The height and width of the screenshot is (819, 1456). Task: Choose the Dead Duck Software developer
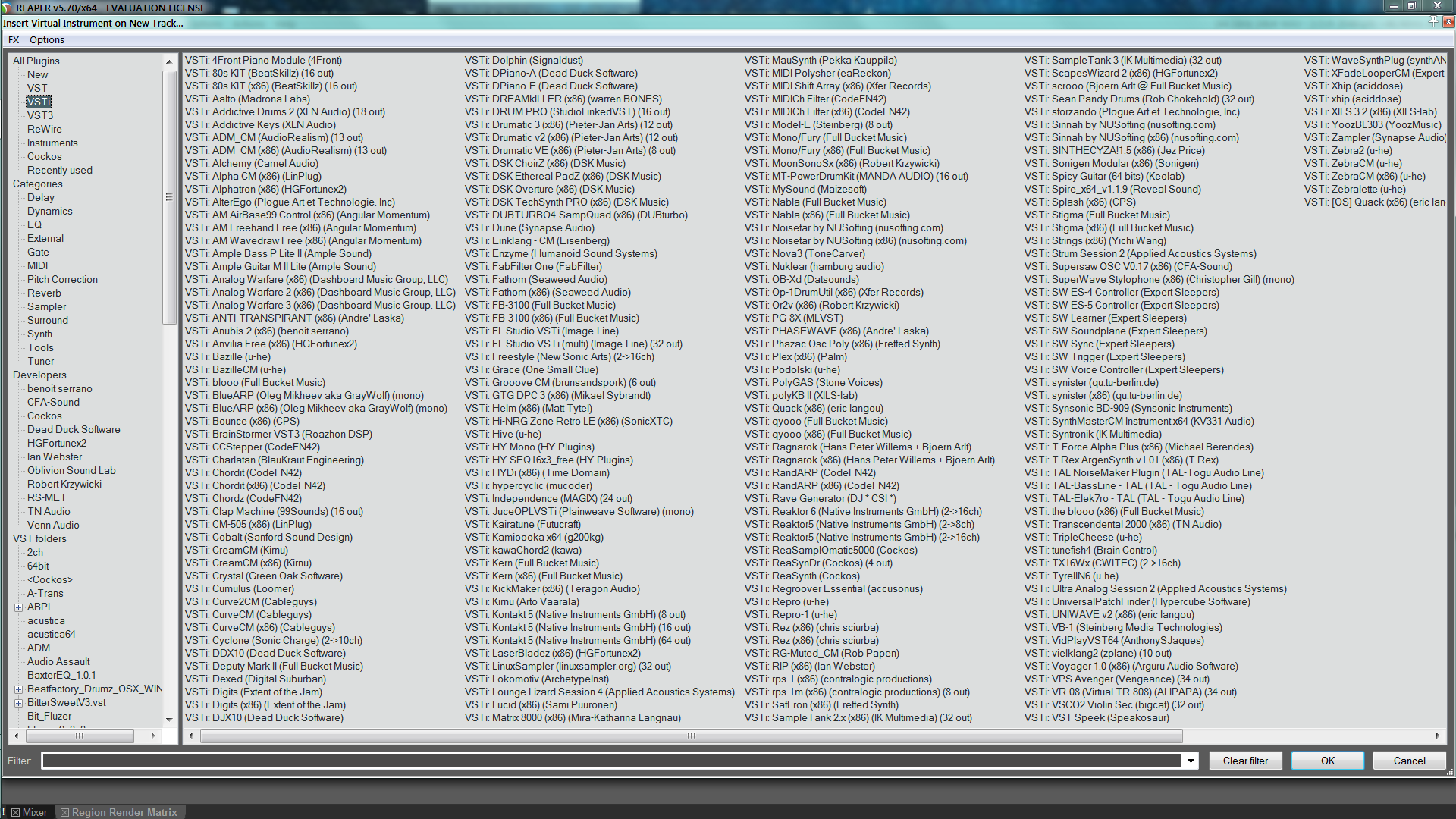point(74,429)
